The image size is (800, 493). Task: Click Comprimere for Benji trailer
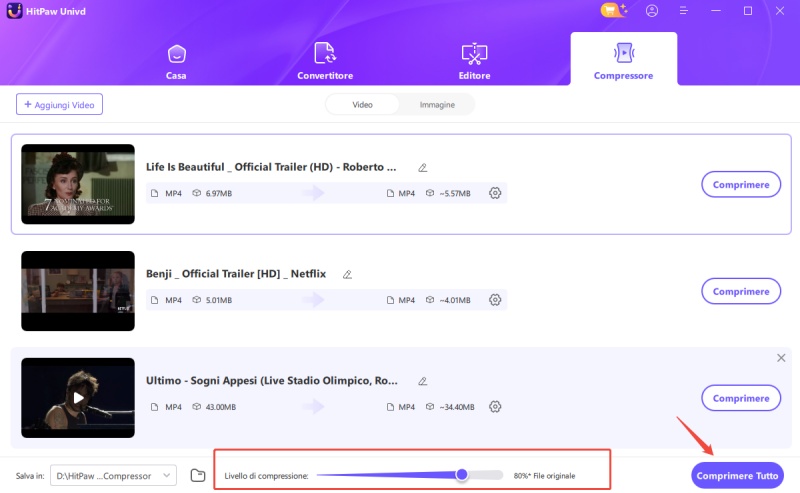(741, 291)
